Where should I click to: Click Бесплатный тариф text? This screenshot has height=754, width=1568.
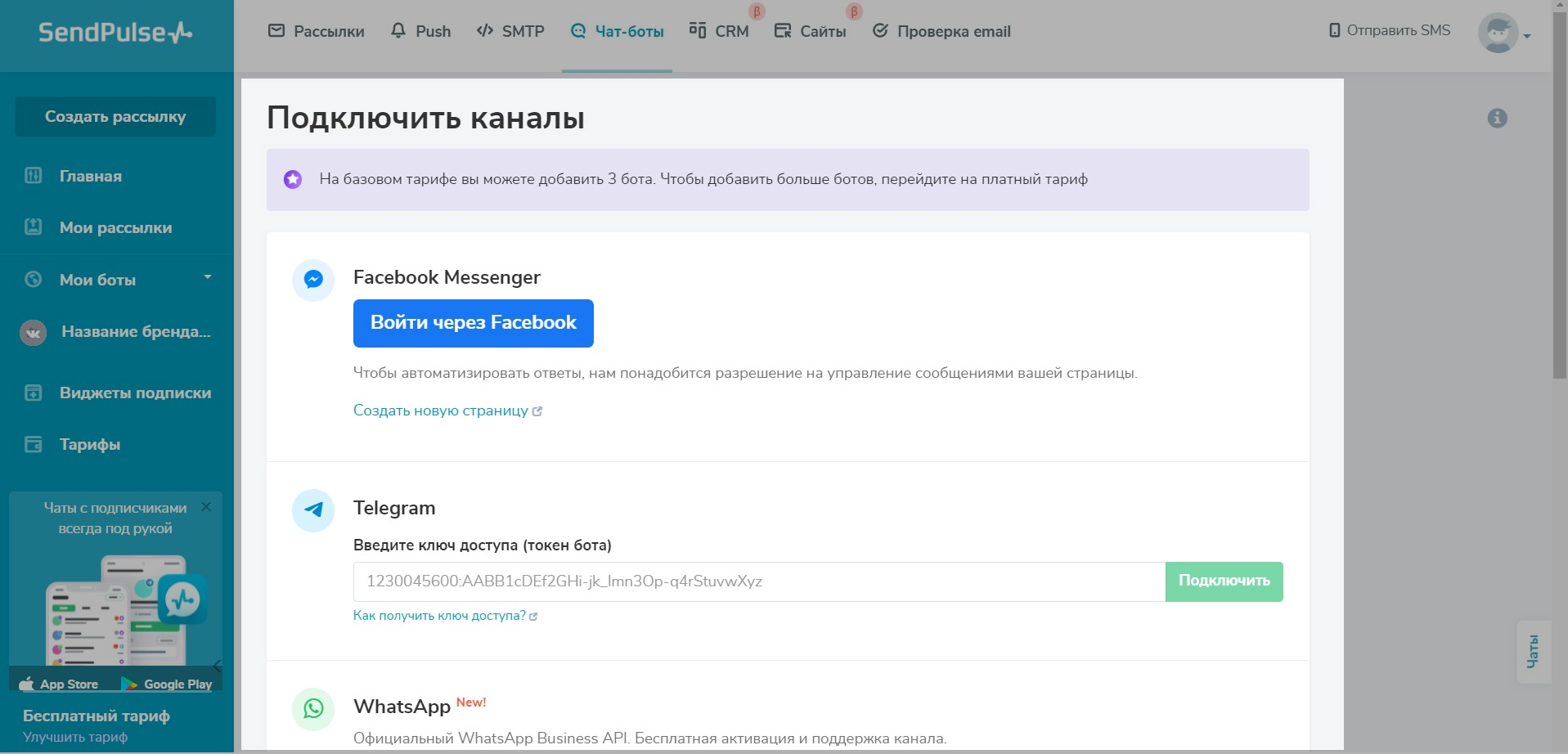point(97,716)
